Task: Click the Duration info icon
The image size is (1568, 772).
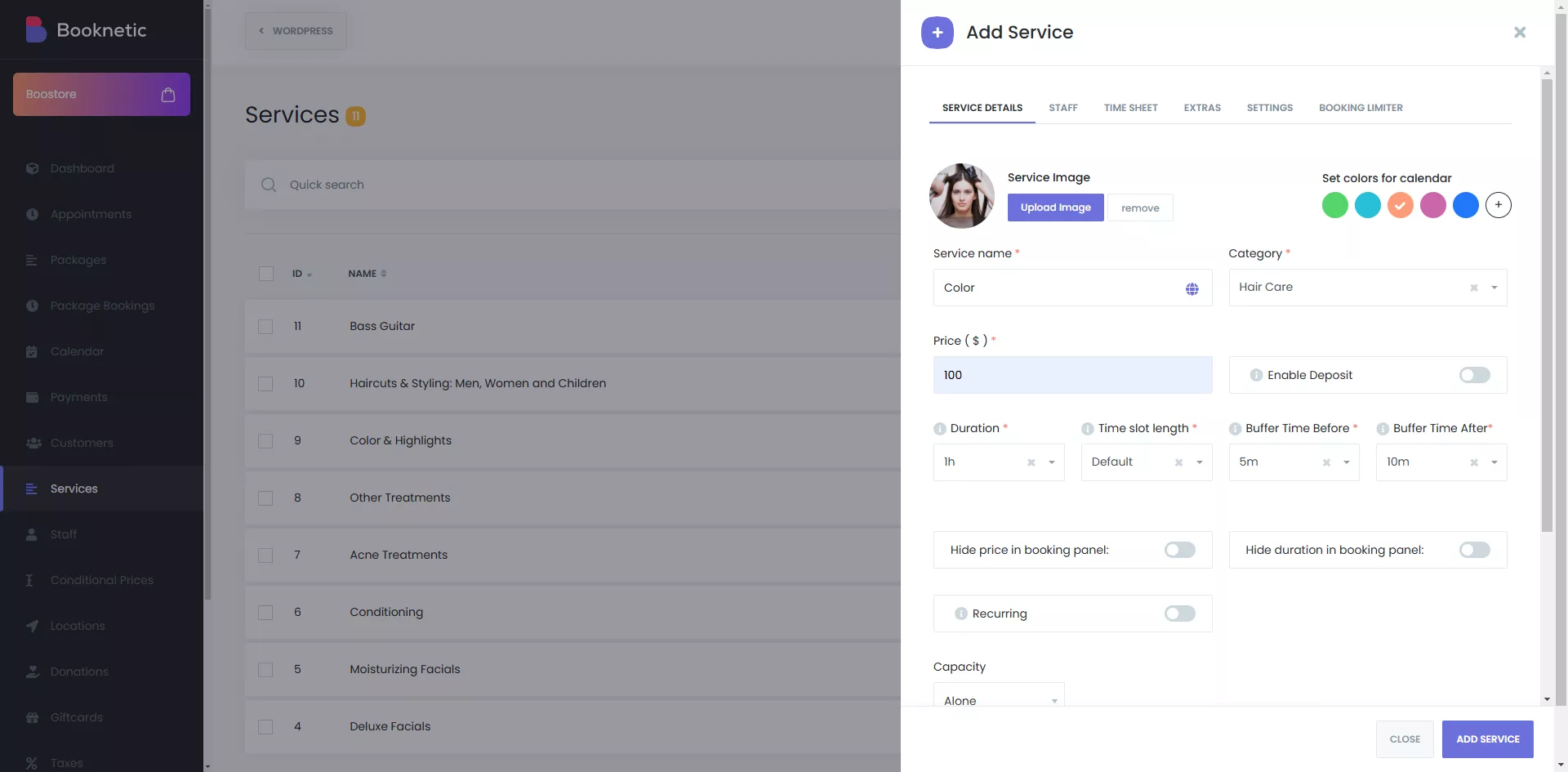Action: tap(939, 429)
